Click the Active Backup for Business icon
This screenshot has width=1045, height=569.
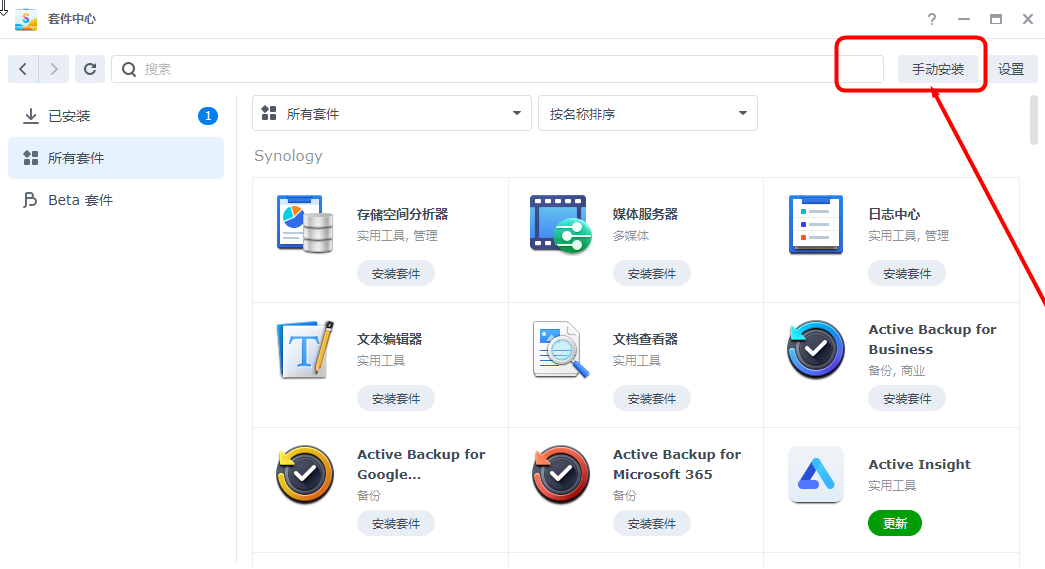click(816, 350)
